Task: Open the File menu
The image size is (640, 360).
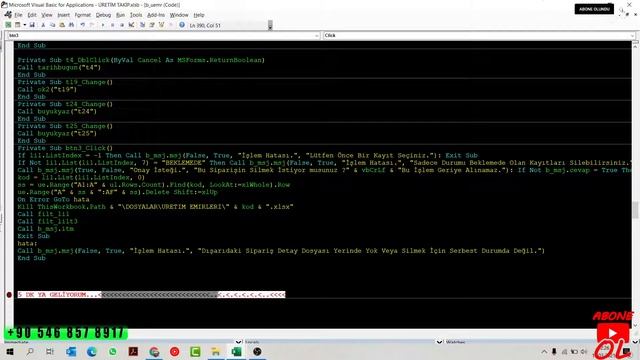Action: (x=18, y=15)
